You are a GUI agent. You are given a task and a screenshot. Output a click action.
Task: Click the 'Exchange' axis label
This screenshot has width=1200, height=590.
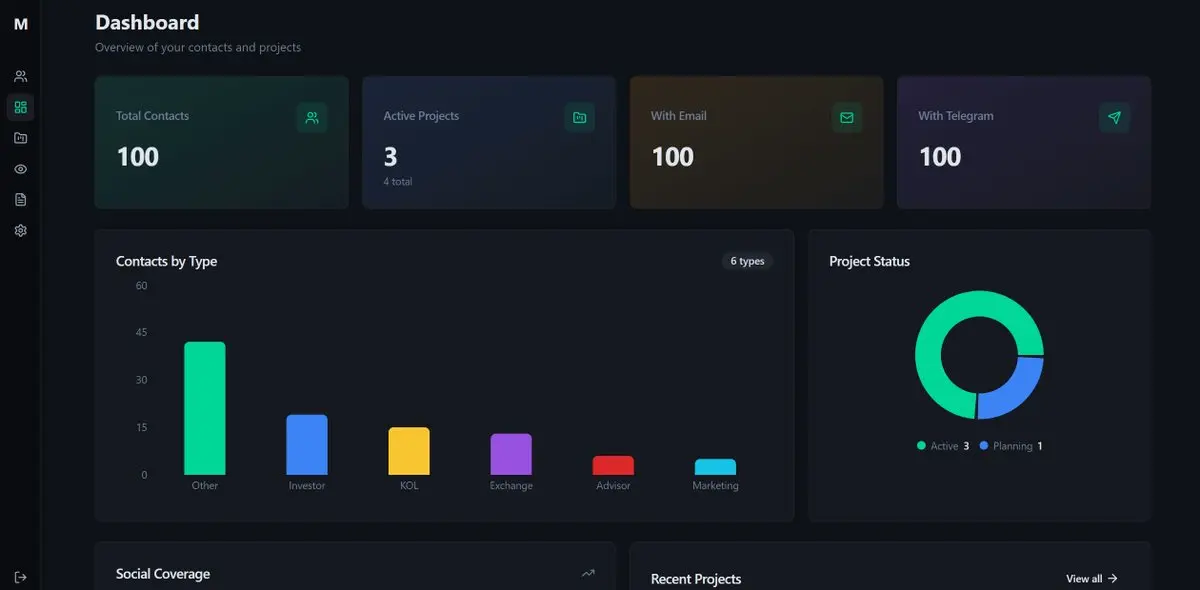pos(511,486)
